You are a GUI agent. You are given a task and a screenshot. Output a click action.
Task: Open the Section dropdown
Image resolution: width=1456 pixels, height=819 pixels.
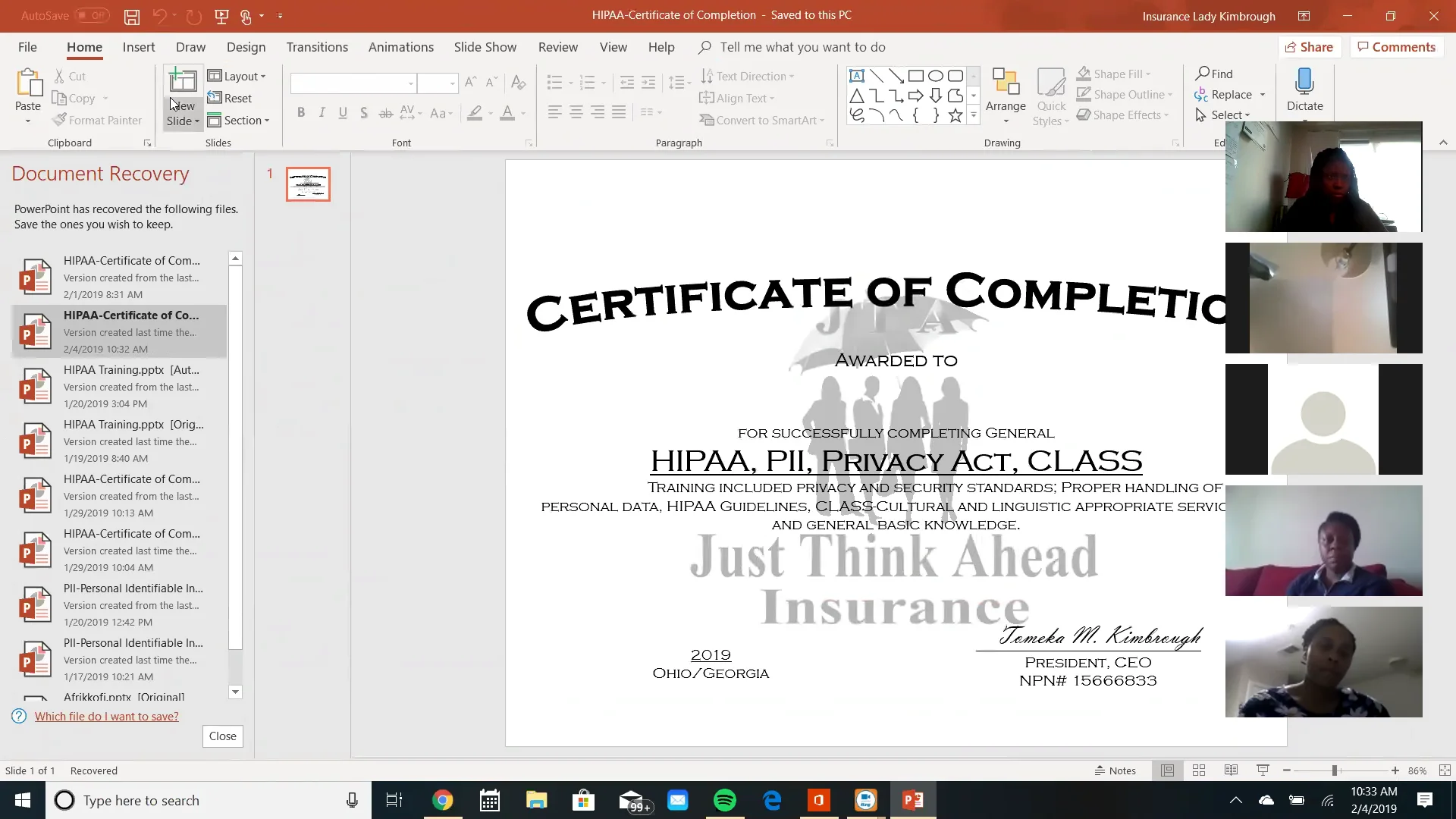pos(238,120)
